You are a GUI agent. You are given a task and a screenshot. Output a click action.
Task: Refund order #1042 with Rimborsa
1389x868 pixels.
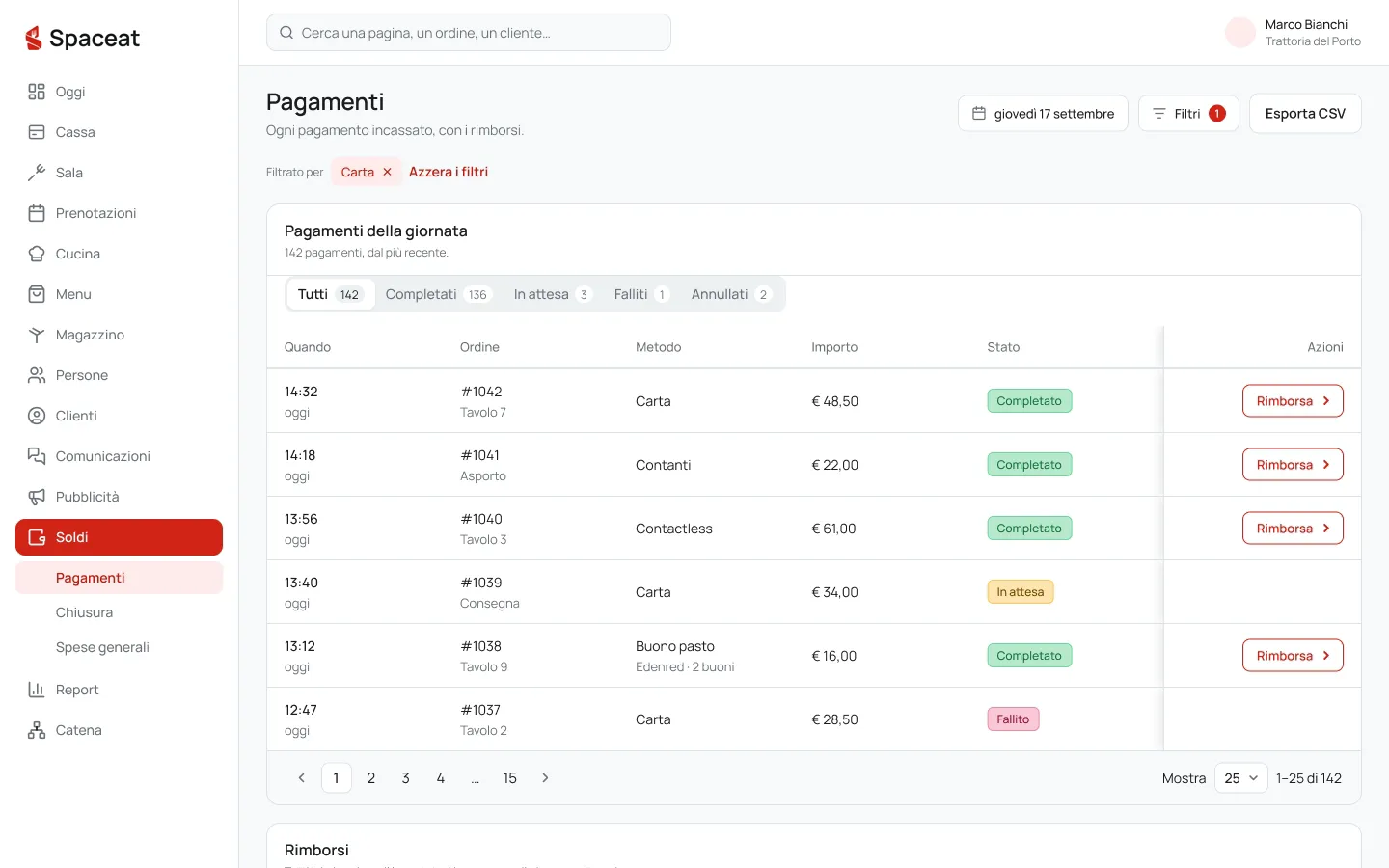1293,401
